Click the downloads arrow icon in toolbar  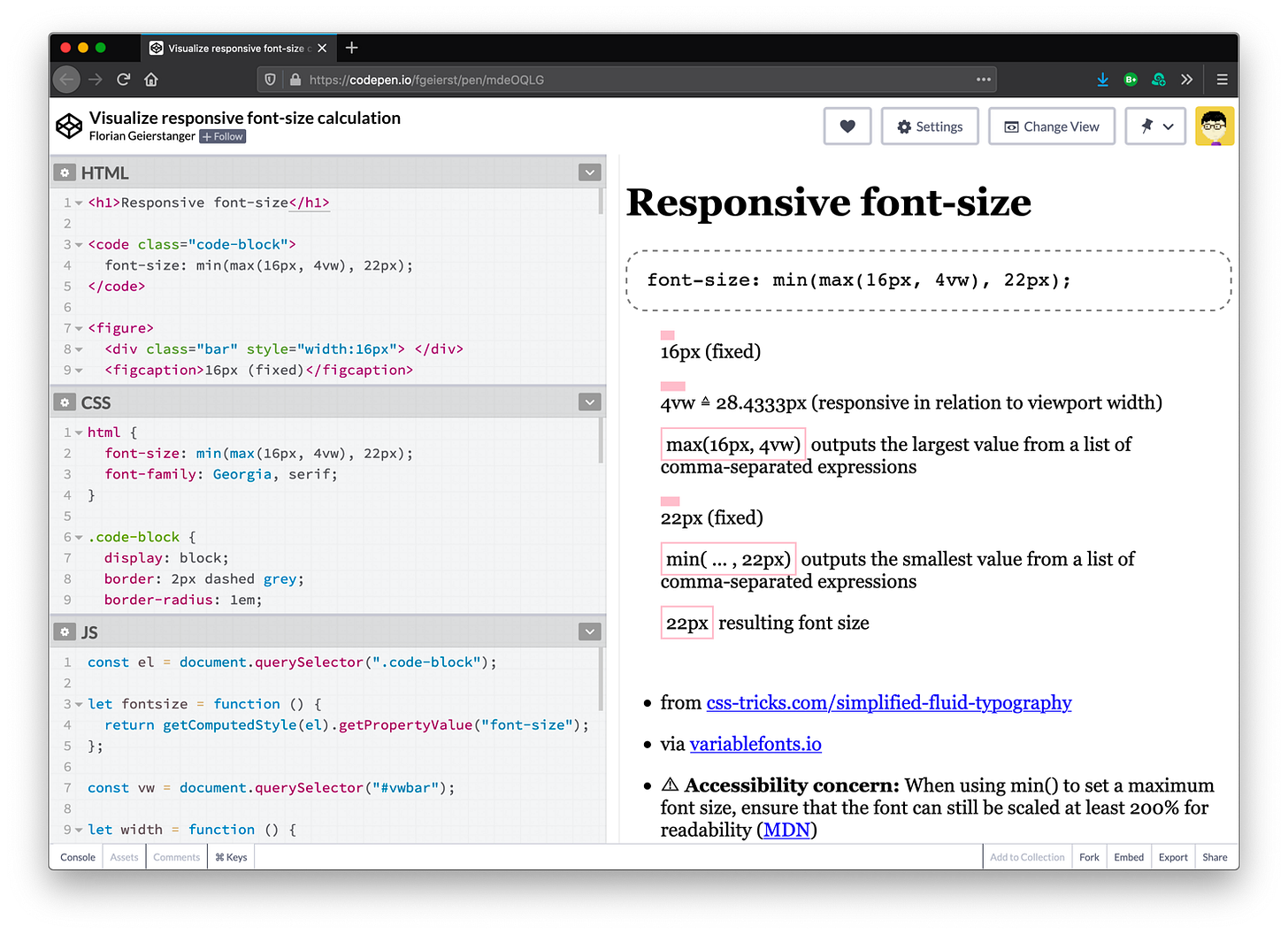[1102, 80]
